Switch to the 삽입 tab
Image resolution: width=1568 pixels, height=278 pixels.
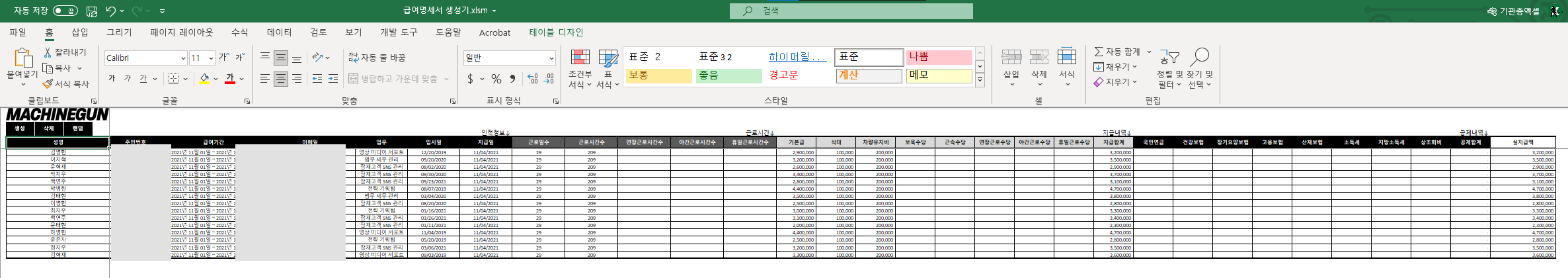click(x=80, y=32)
